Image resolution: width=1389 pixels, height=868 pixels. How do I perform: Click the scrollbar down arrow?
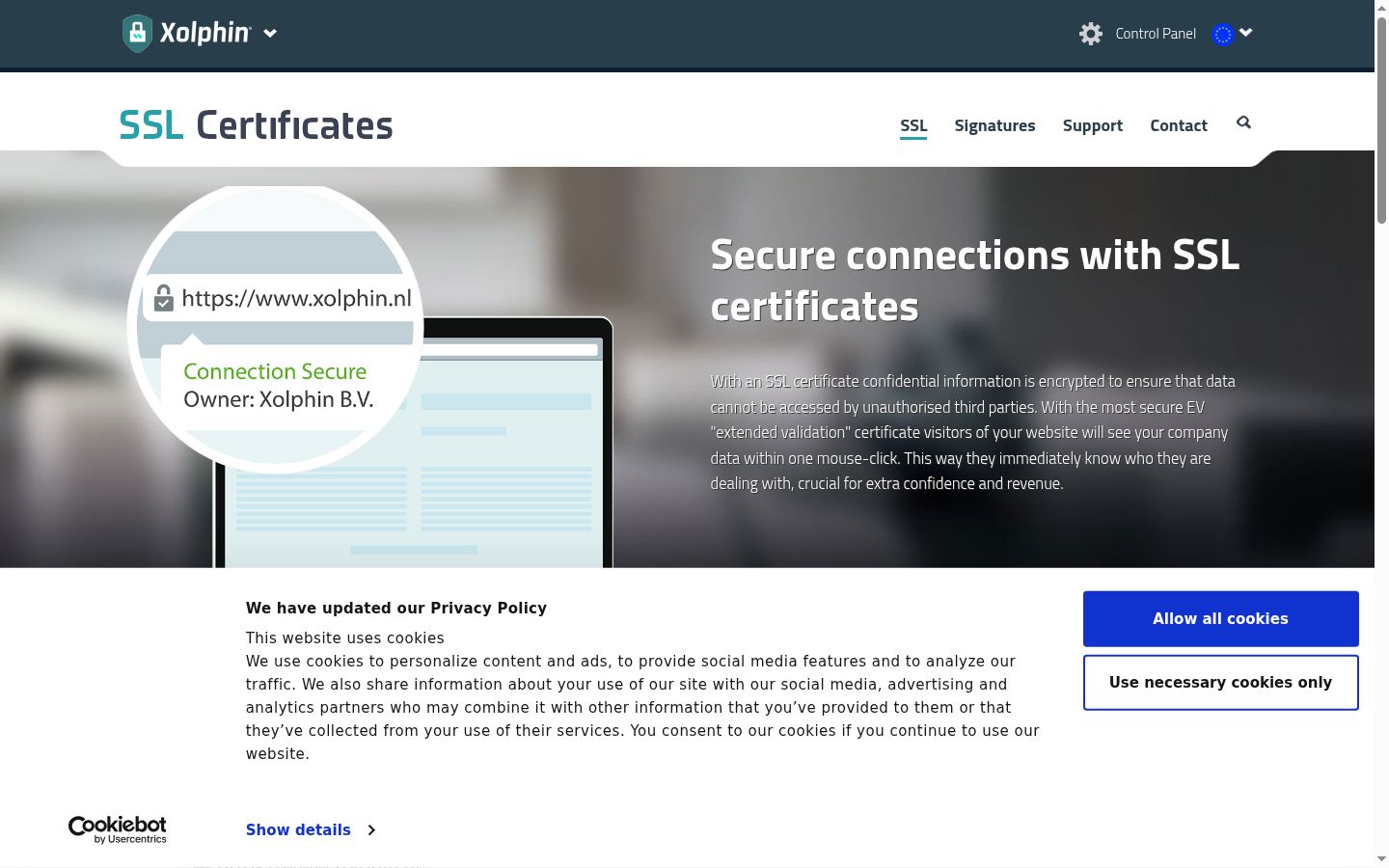point(1381,859)
